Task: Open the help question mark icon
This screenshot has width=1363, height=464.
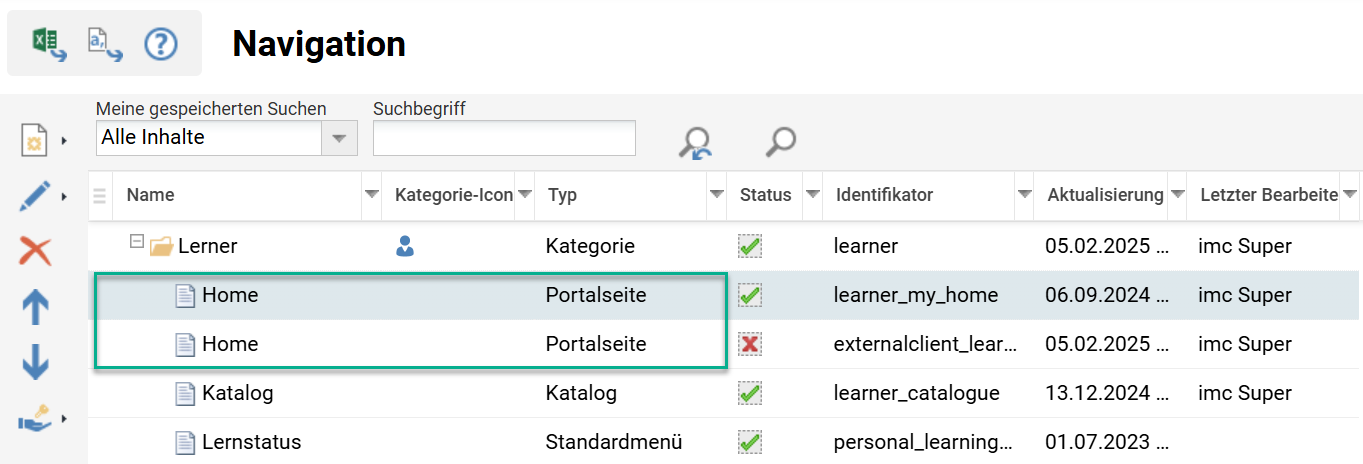Action: [160, 43]
